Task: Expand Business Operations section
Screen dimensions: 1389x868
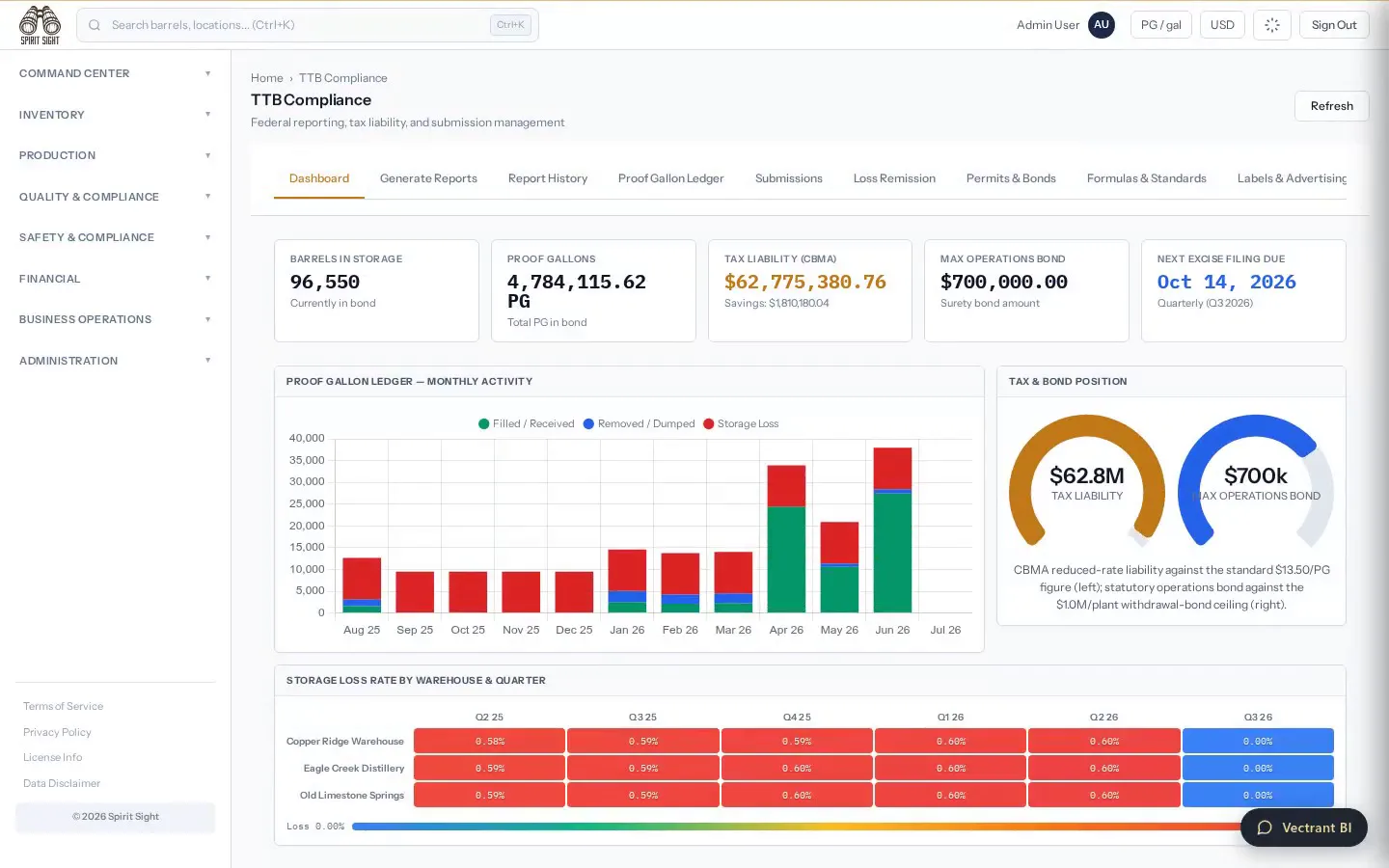Action: point(115,319)
